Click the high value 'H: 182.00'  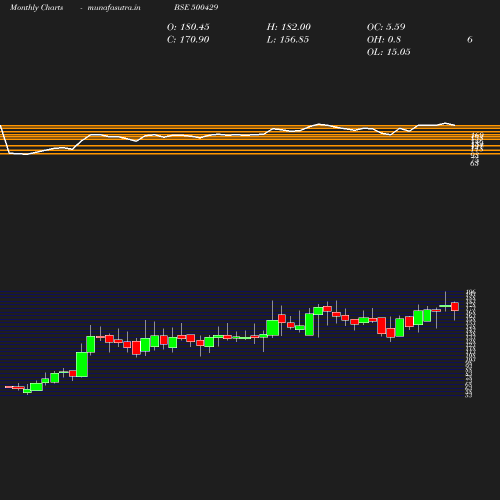click(x=289, y=27)
